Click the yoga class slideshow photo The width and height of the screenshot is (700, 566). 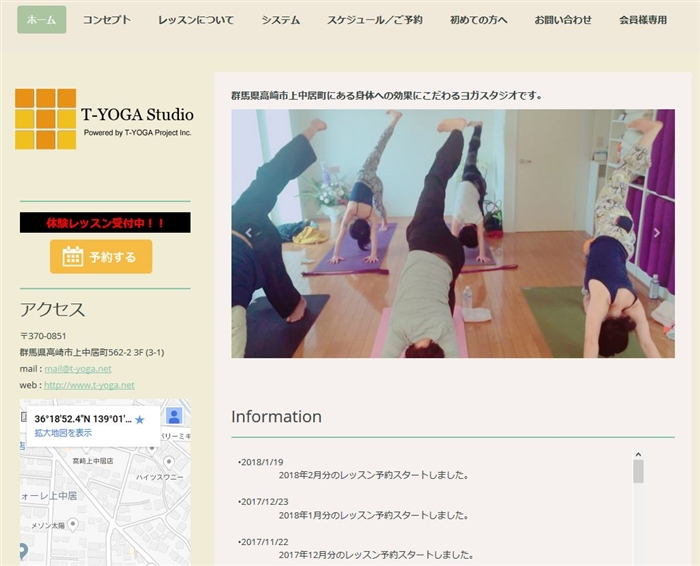tap(453, 233)
